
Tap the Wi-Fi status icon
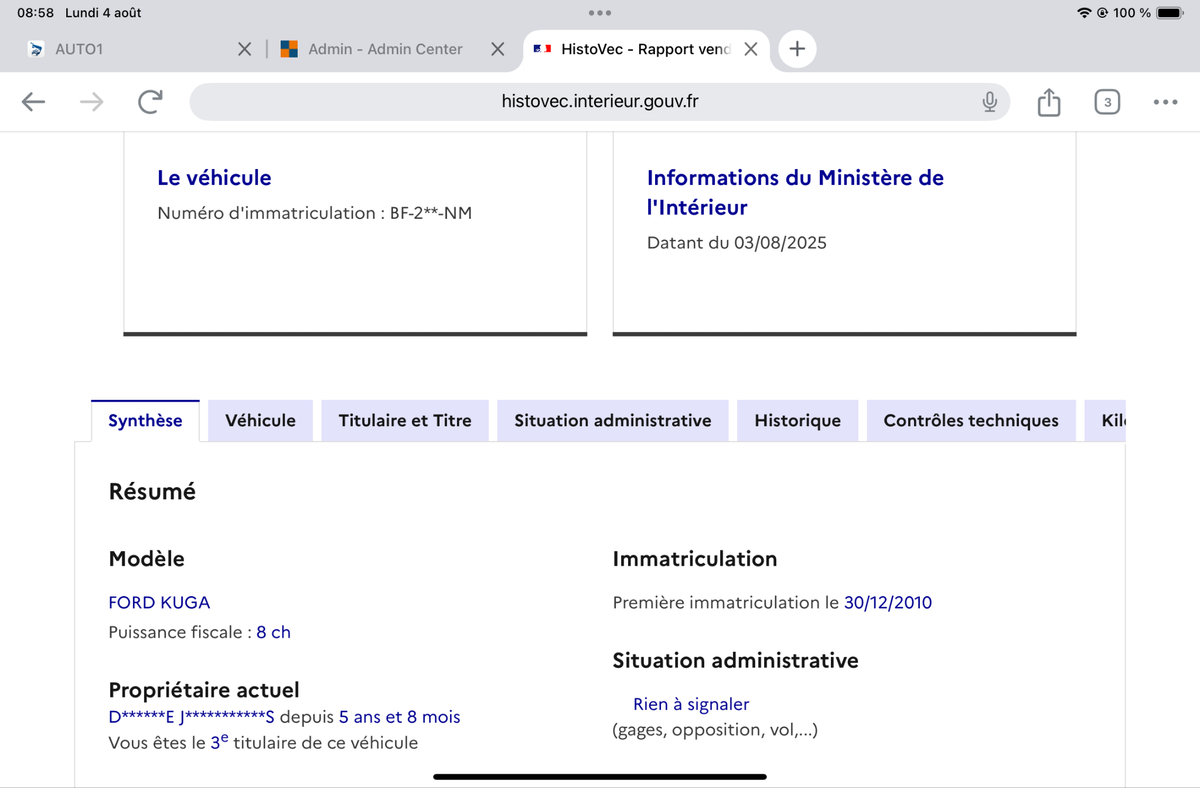[x=1085, y=13]
